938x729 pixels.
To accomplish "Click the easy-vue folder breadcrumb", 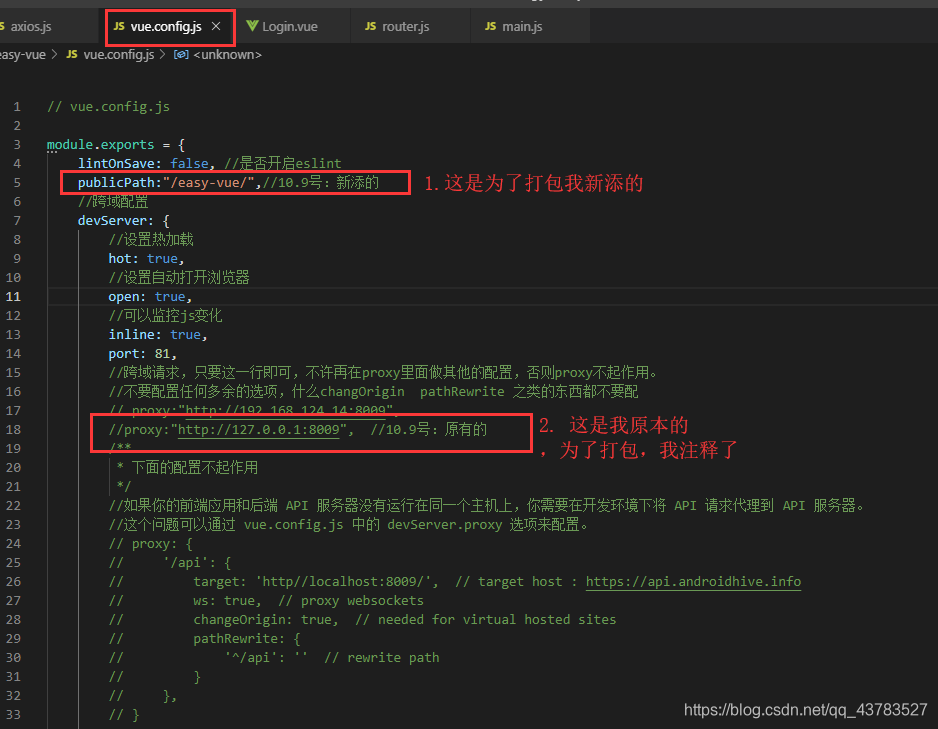I will click(23, 54).
